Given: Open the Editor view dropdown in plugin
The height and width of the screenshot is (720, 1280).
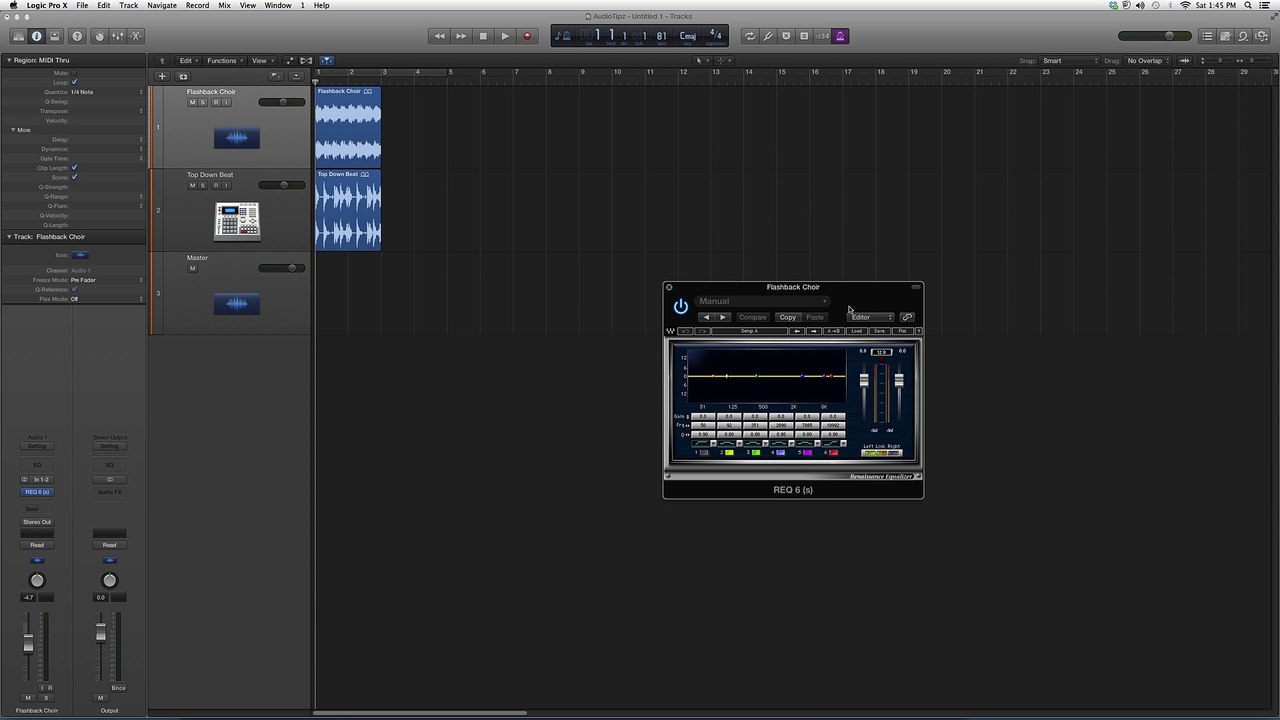Looking at the screenshot, I should pyautogui.click(x=871, y=317).
